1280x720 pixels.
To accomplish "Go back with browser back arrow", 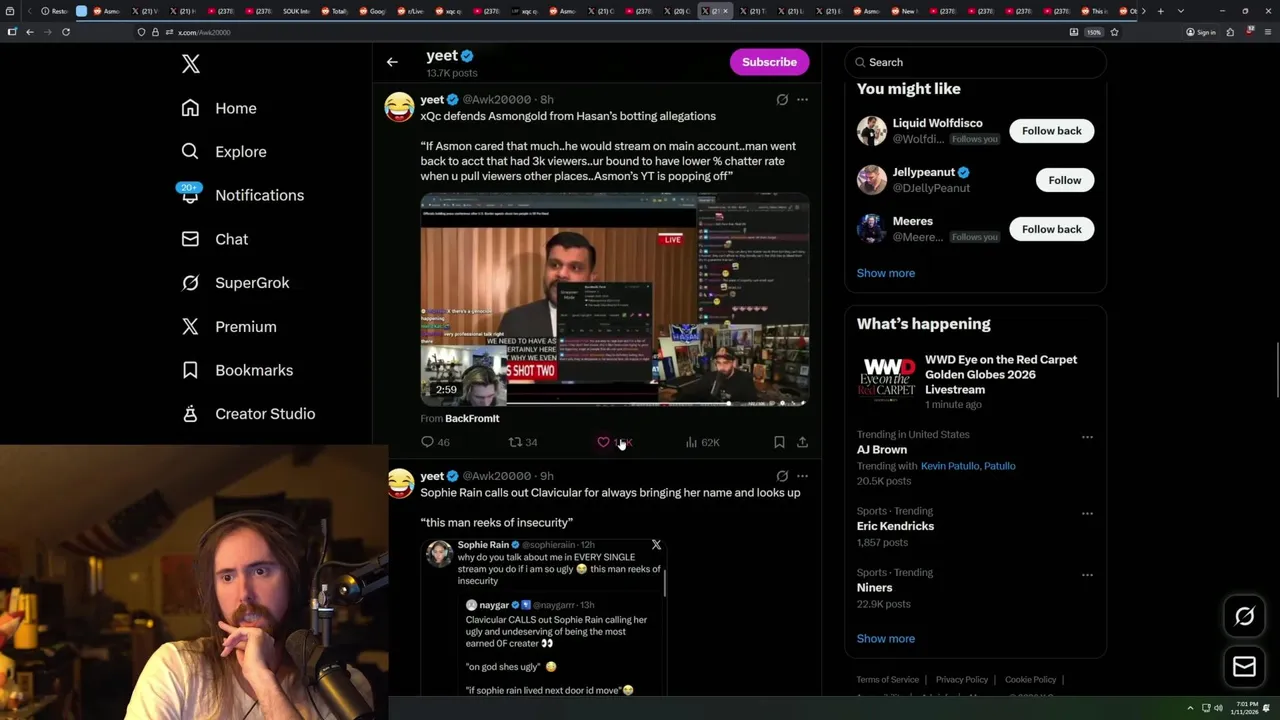I will [30, 32].
